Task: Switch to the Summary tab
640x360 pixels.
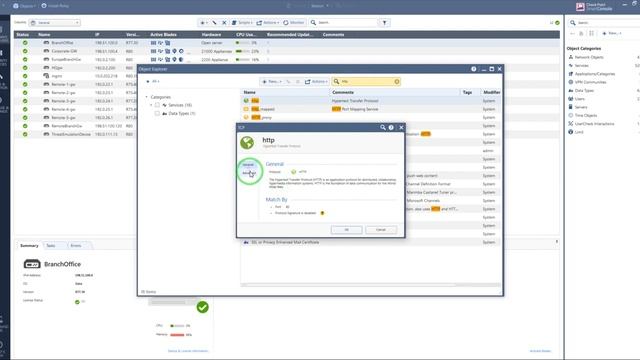Action: point(29,246)
